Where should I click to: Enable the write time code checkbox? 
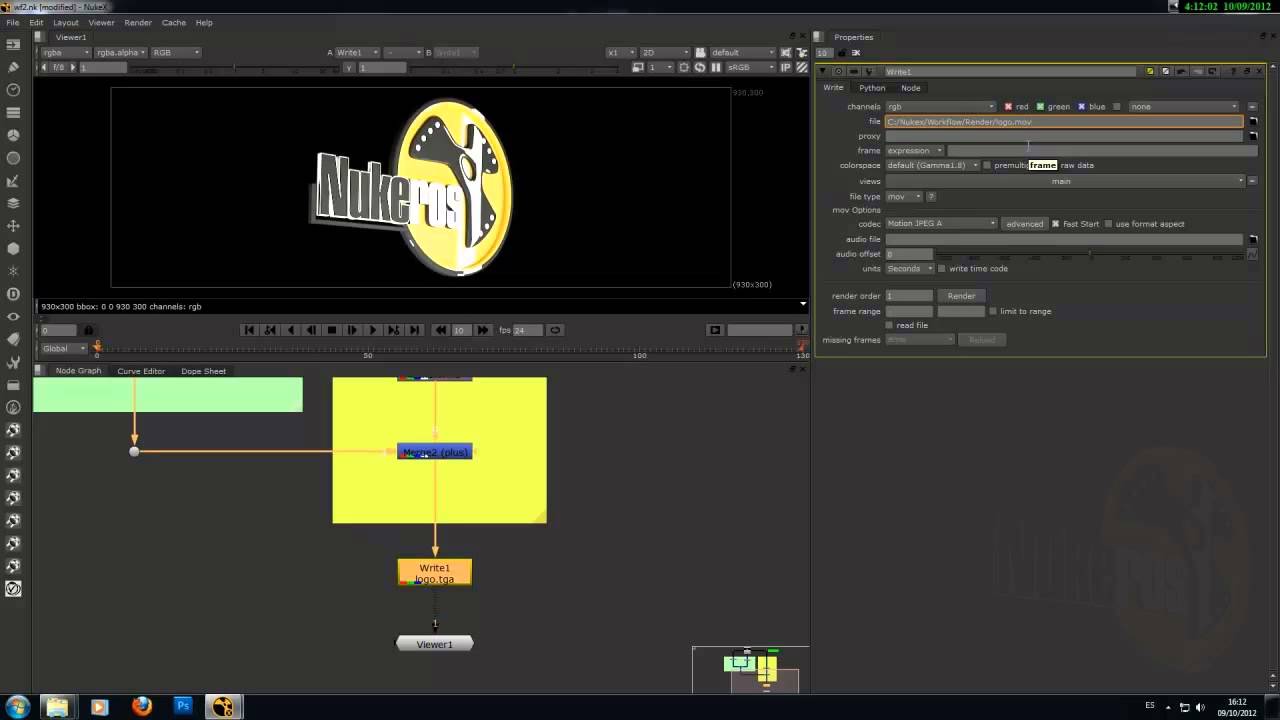(x=941, y=268)
